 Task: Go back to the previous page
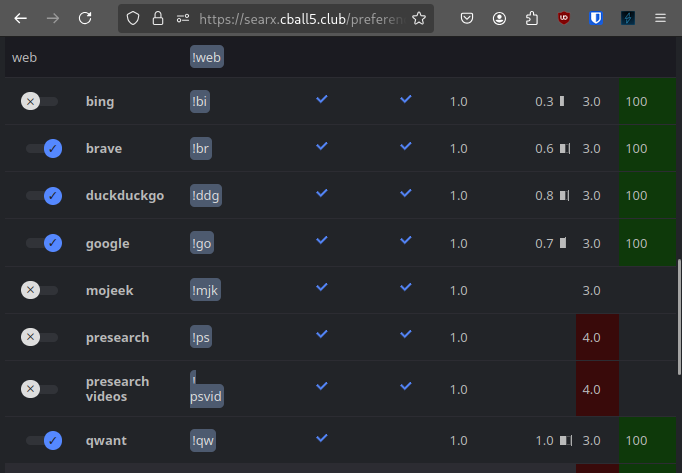(20, 18)
